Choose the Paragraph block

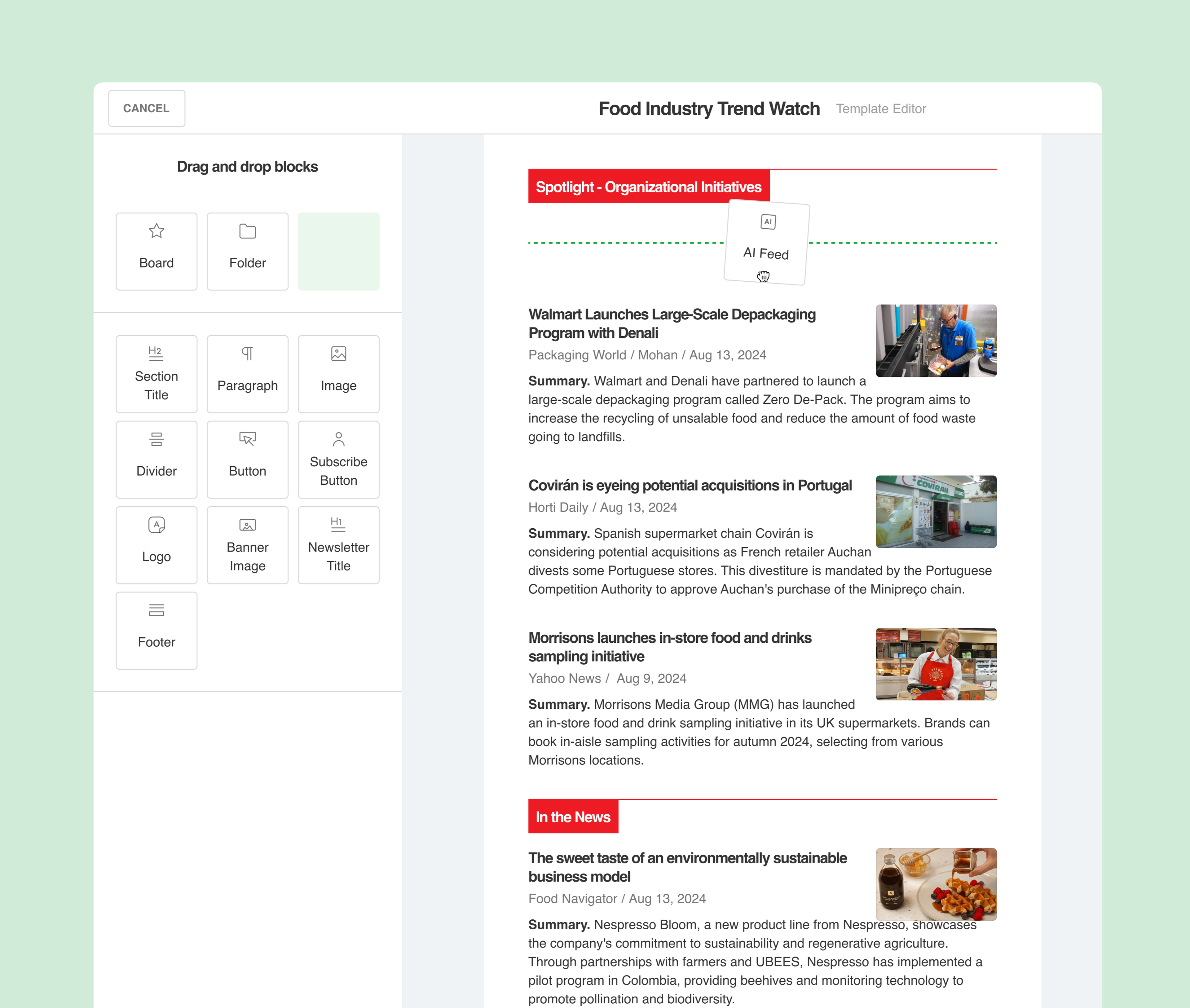click(248, 374)
